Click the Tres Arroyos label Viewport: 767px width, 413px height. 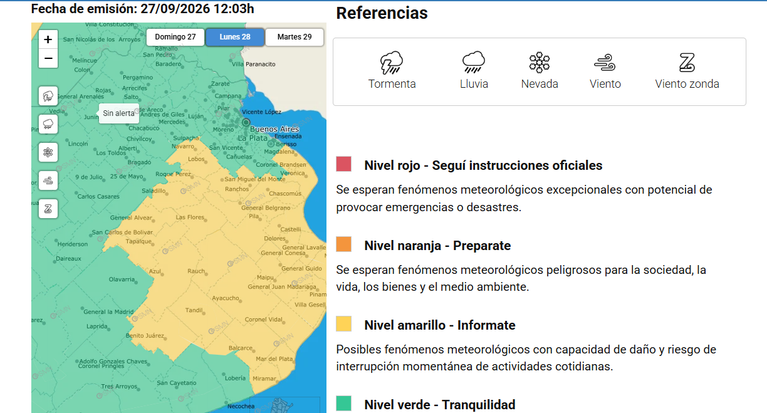[119, 386]
